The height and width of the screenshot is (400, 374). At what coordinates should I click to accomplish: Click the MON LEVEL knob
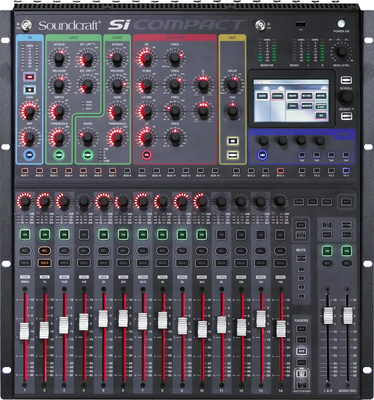pos(341,52)
